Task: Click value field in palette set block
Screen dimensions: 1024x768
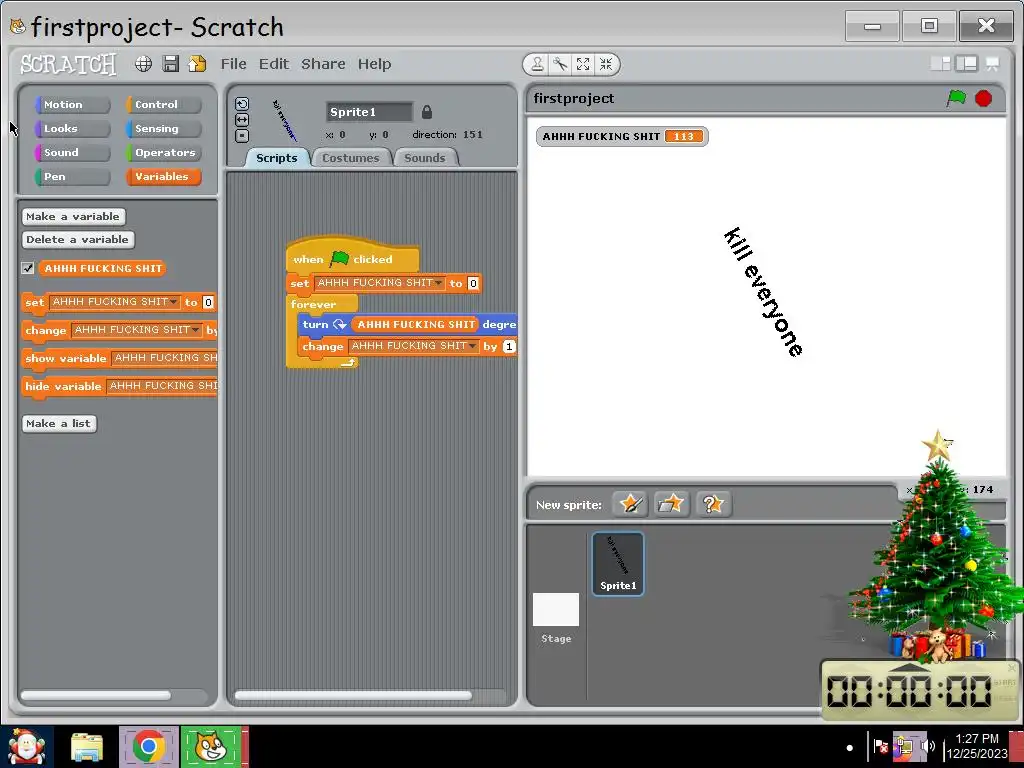Action: point(208,302)
